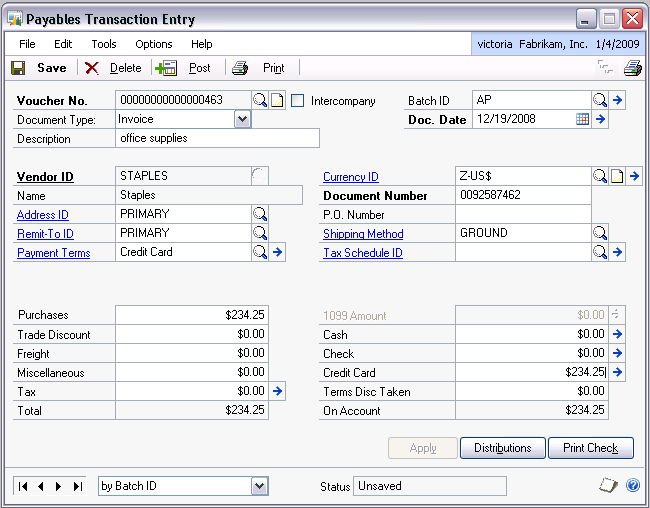650x508 pixels.
Task: Click the help icon in status bar
Action: [632, 486]
